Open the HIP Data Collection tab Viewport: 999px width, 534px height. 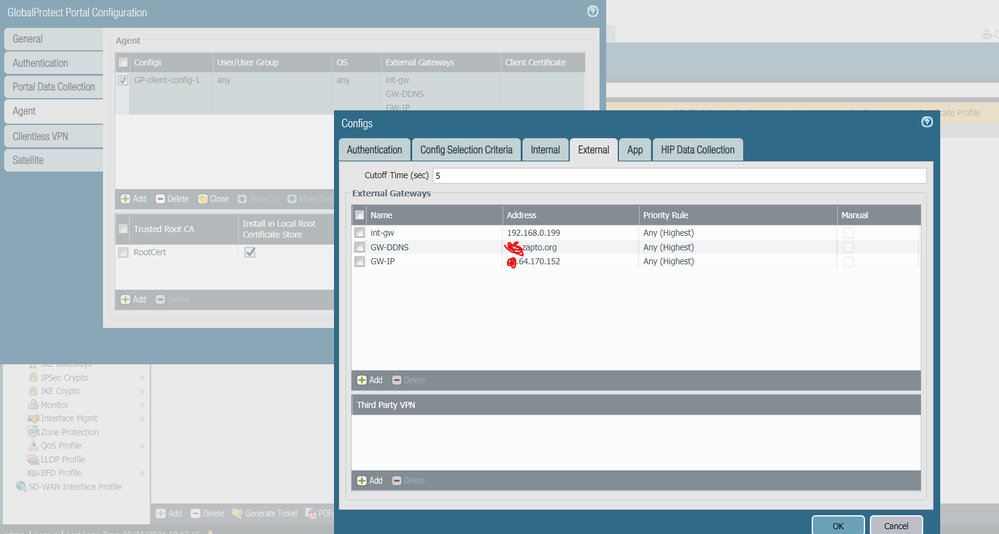(697, 150)
